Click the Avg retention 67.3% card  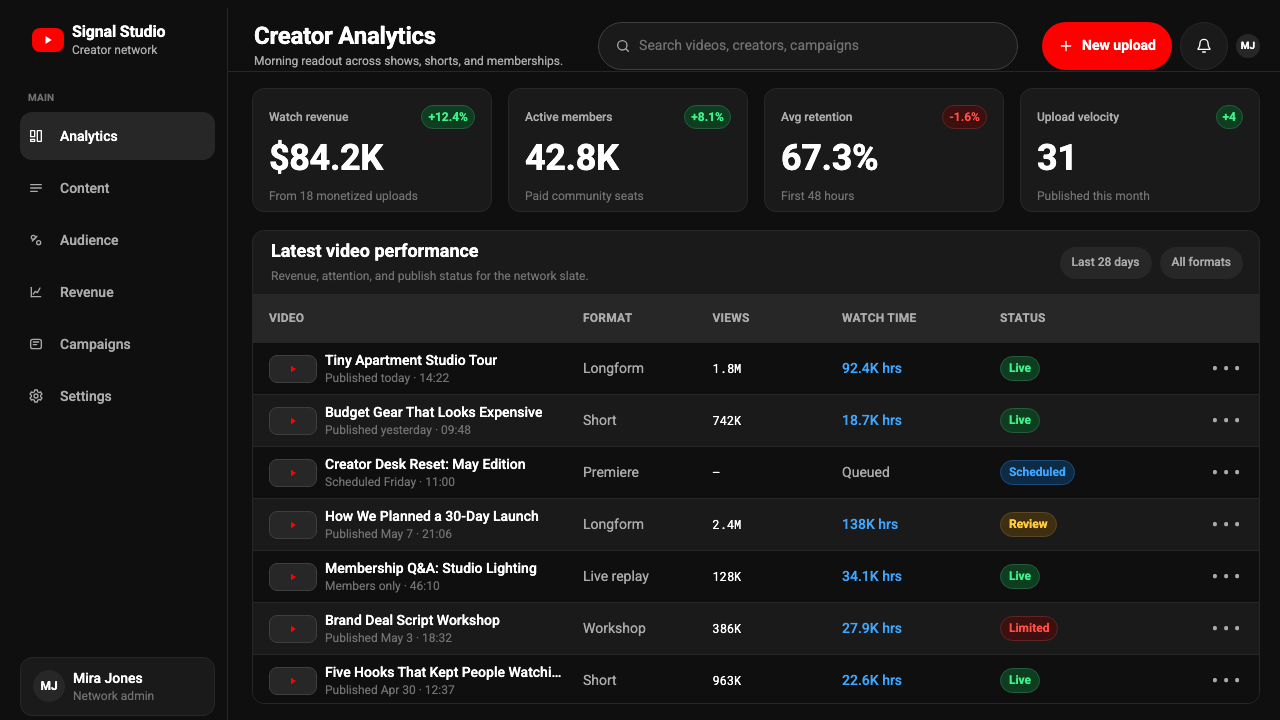pos(884,150)
